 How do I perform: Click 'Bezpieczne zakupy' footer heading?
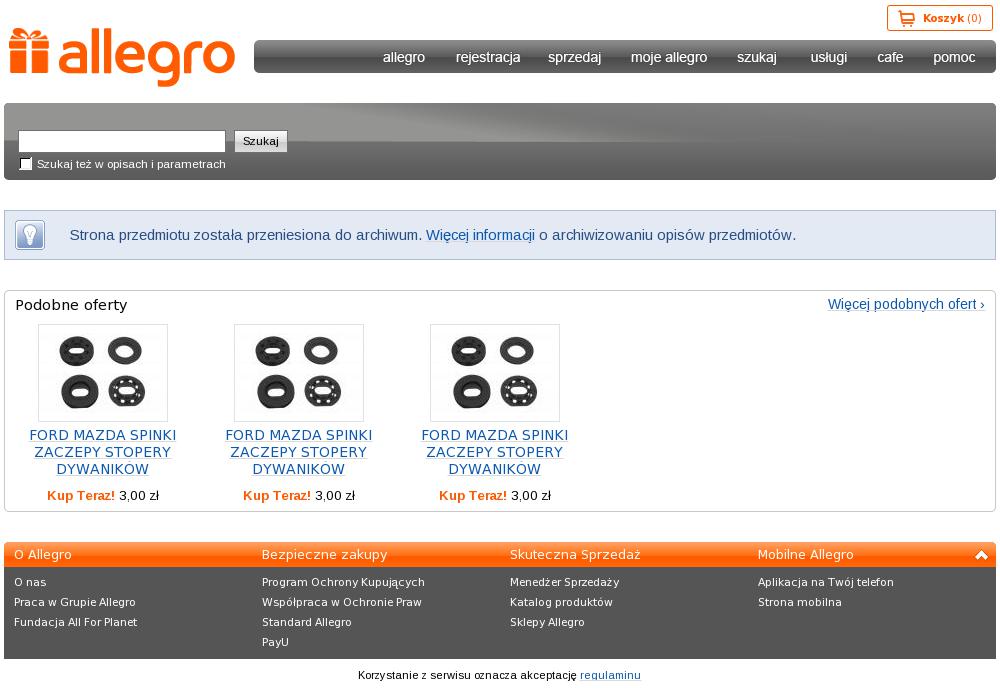pos(325,555)
